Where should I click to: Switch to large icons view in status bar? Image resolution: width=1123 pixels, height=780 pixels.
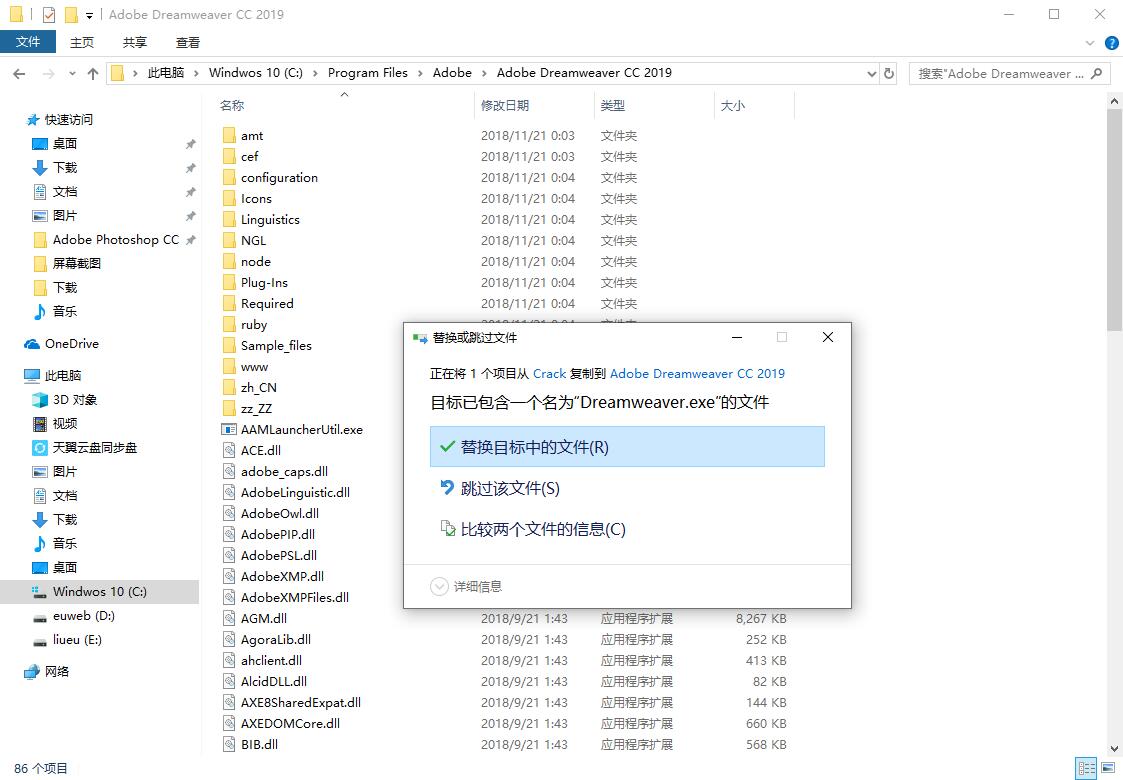coord(1108,769)
